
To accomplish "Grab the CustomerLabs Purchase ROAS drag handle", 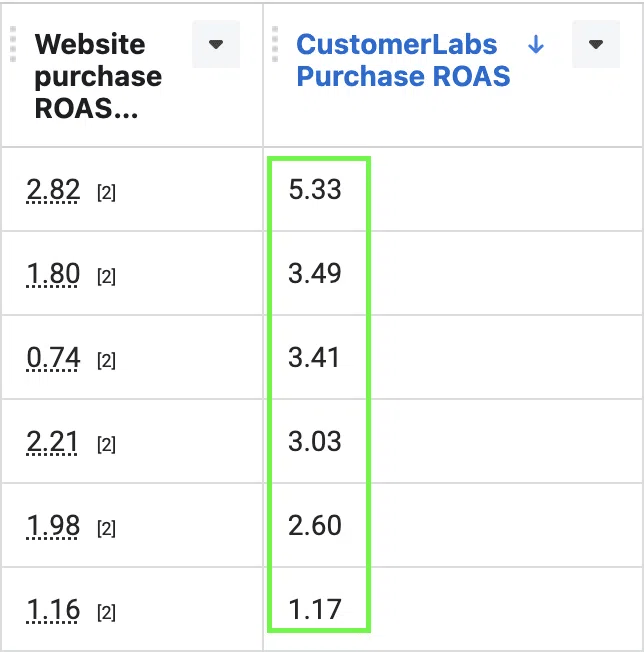I will (x=275, y=44).
